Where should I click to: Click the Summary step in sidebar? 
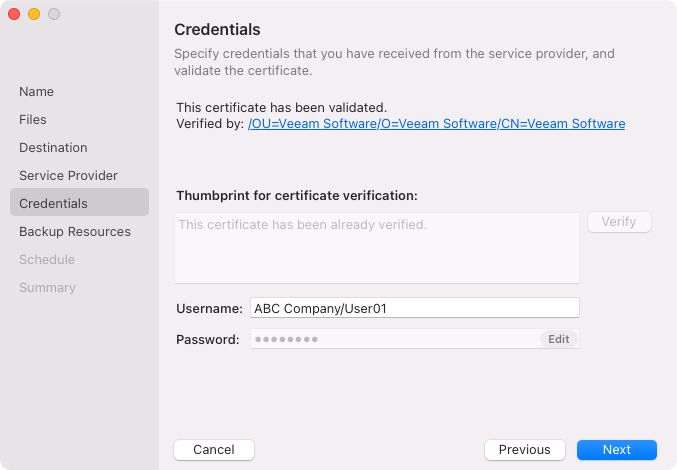47,288
